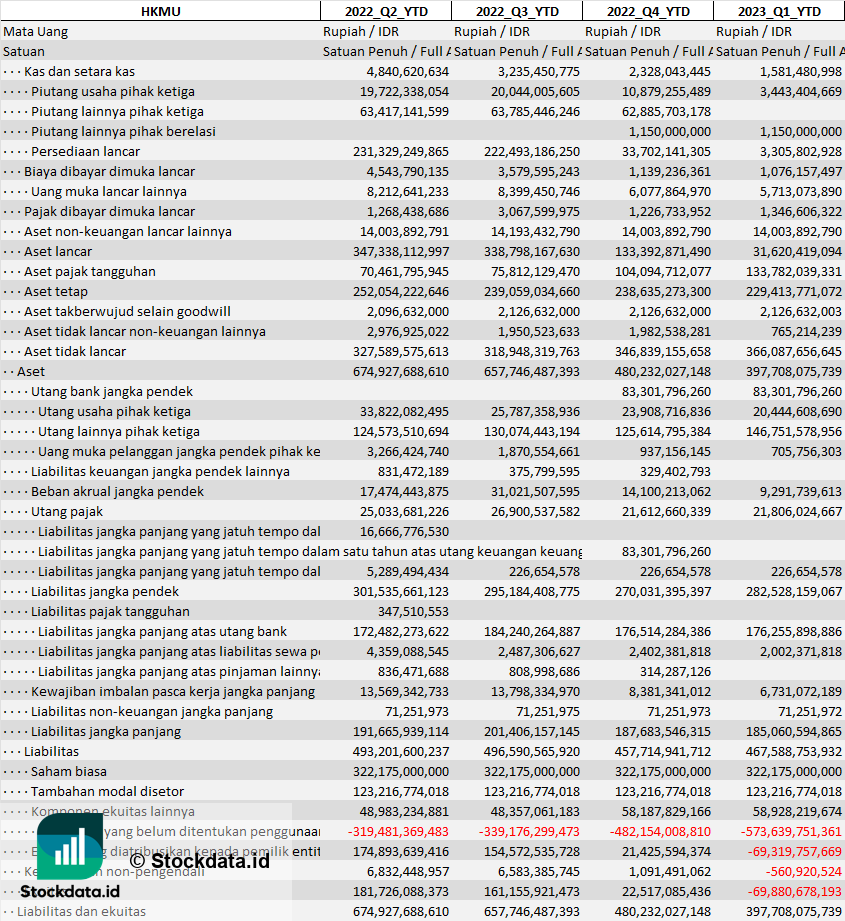Select total assets value 657,746,487,393 in Aset row

531,371
